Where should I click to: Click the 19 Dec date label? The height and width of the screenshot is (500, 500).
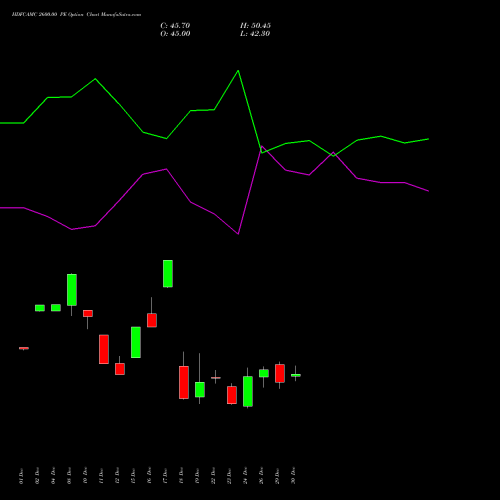pyautogui.click(x=197, y=476)
